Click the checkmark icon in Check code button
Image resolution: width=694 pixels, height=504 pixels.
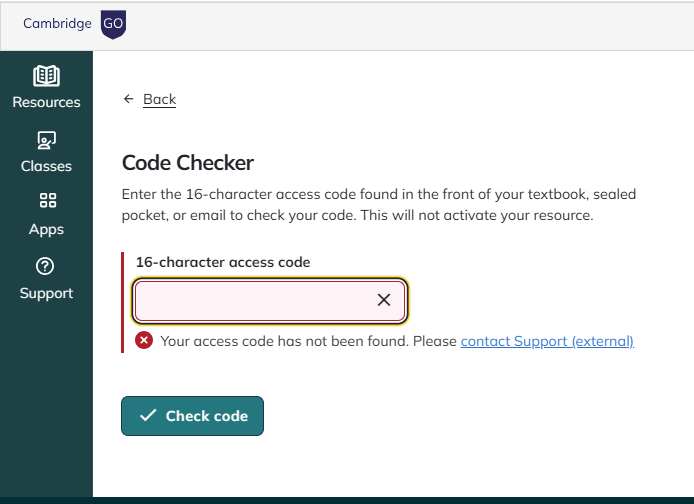(x=148, y=416)
